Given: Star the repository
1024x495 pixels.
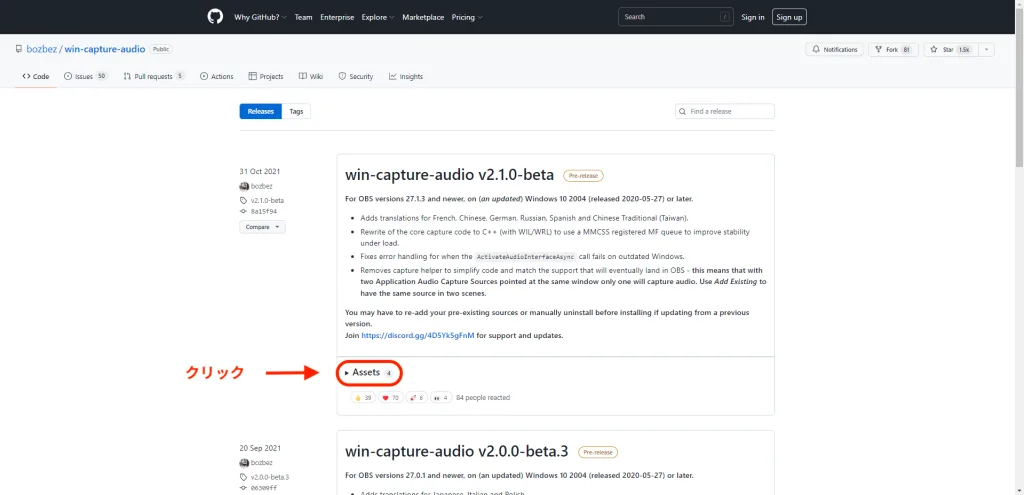Looking at the screenshot, I should pyautogui.click(x=950, y=50).
